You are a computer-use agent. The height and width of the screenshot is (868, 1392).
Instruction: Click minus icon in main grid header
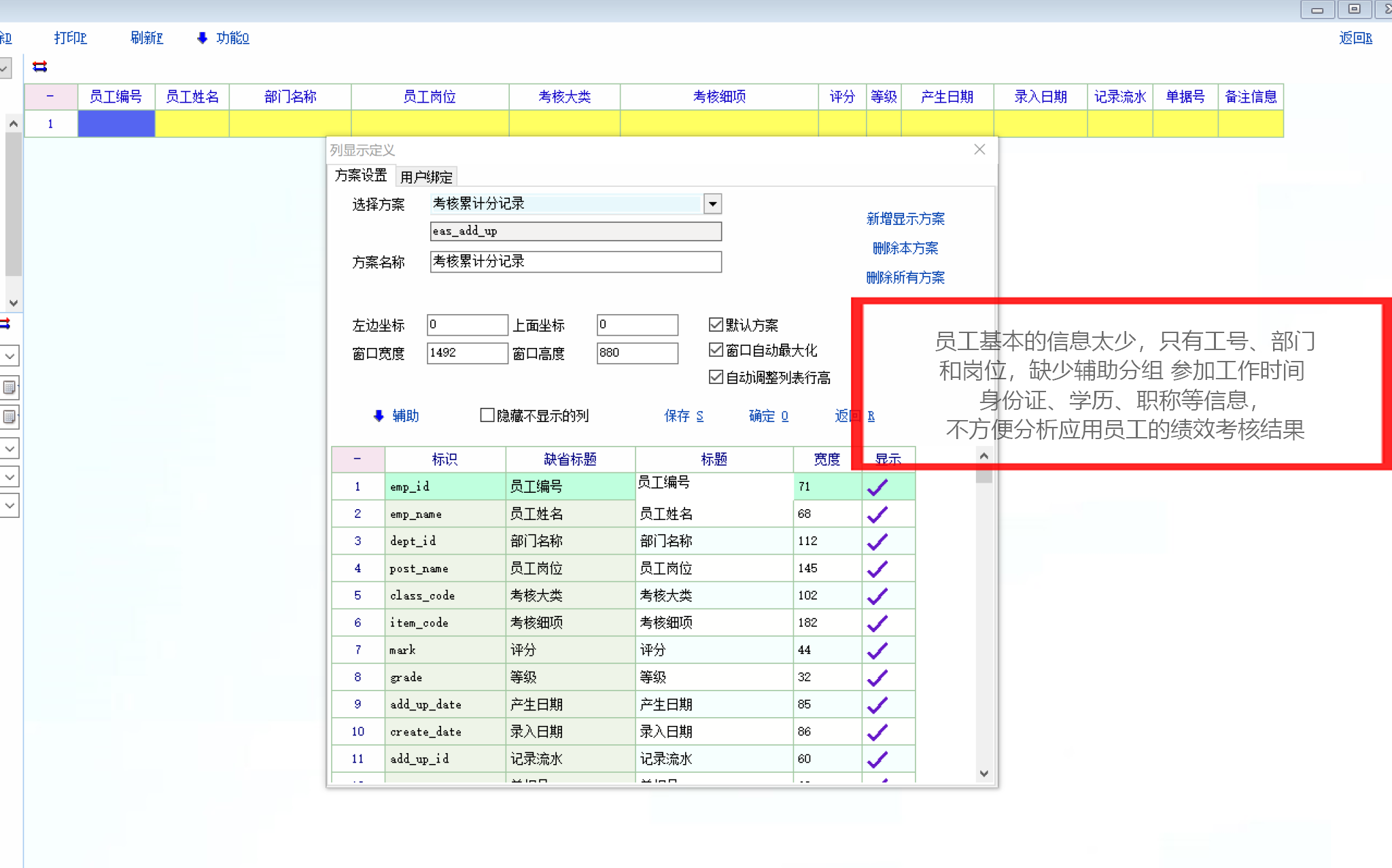(50, 97)
